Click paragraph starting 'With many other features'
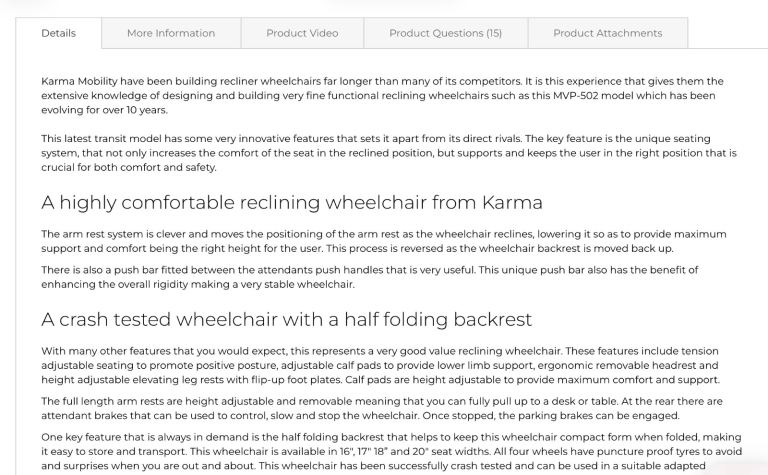This screenshot has height=475, width=768. 381,365
